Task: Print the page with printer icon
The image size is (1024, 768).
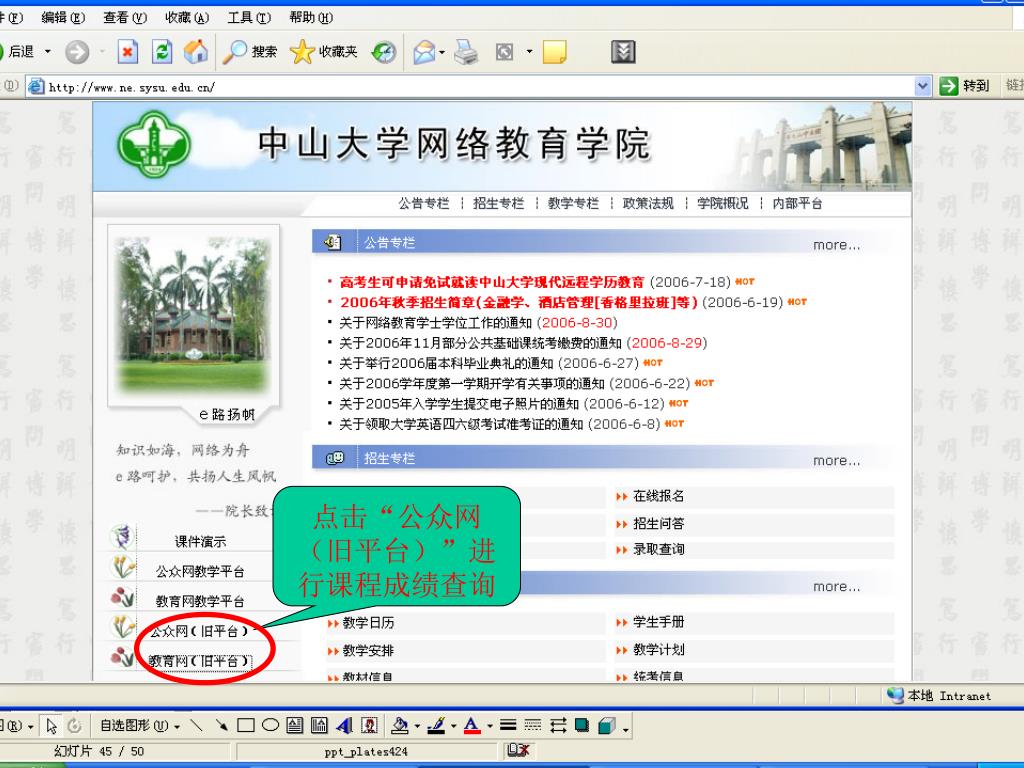Action: click(x=466, y=52)
